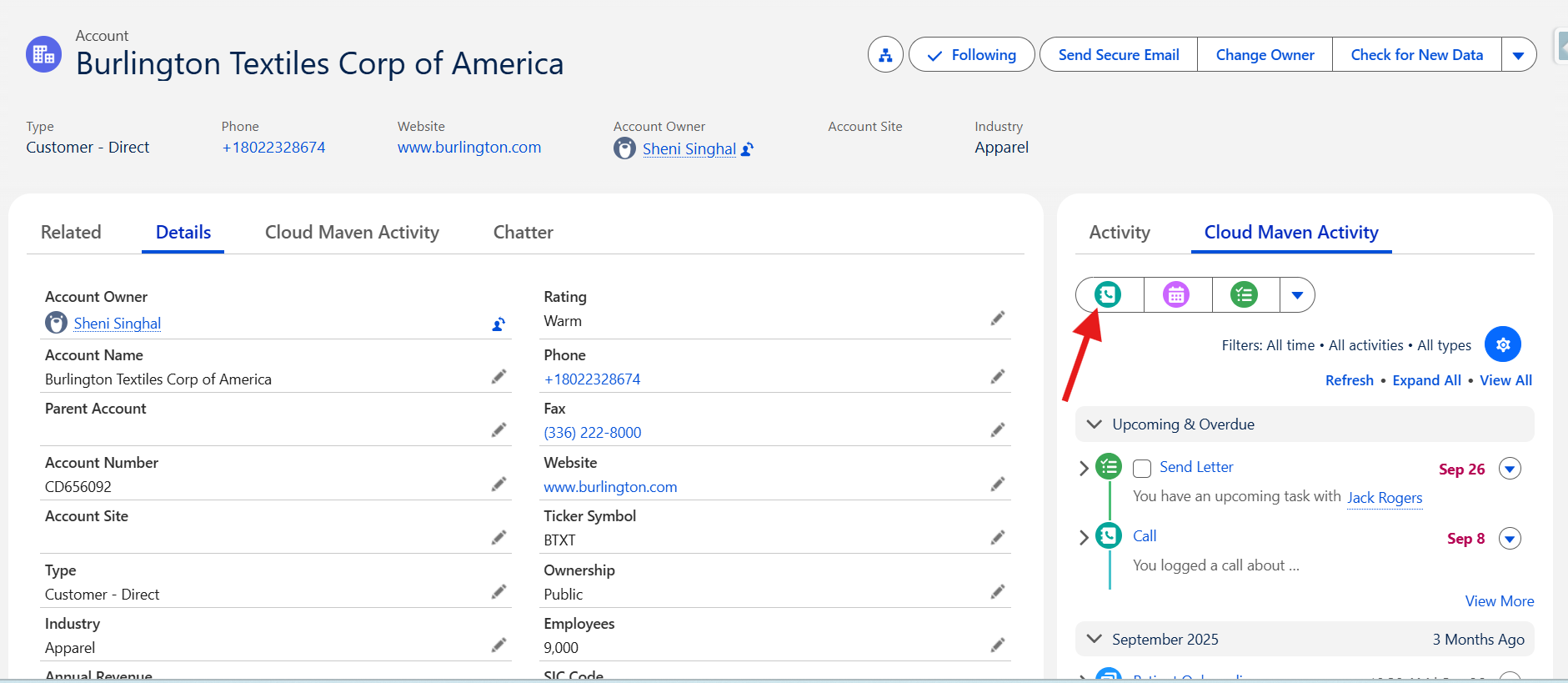Expand the Send Letter task details
1568x683 pixels.
pyautogui.click(x=1084, y=469)
